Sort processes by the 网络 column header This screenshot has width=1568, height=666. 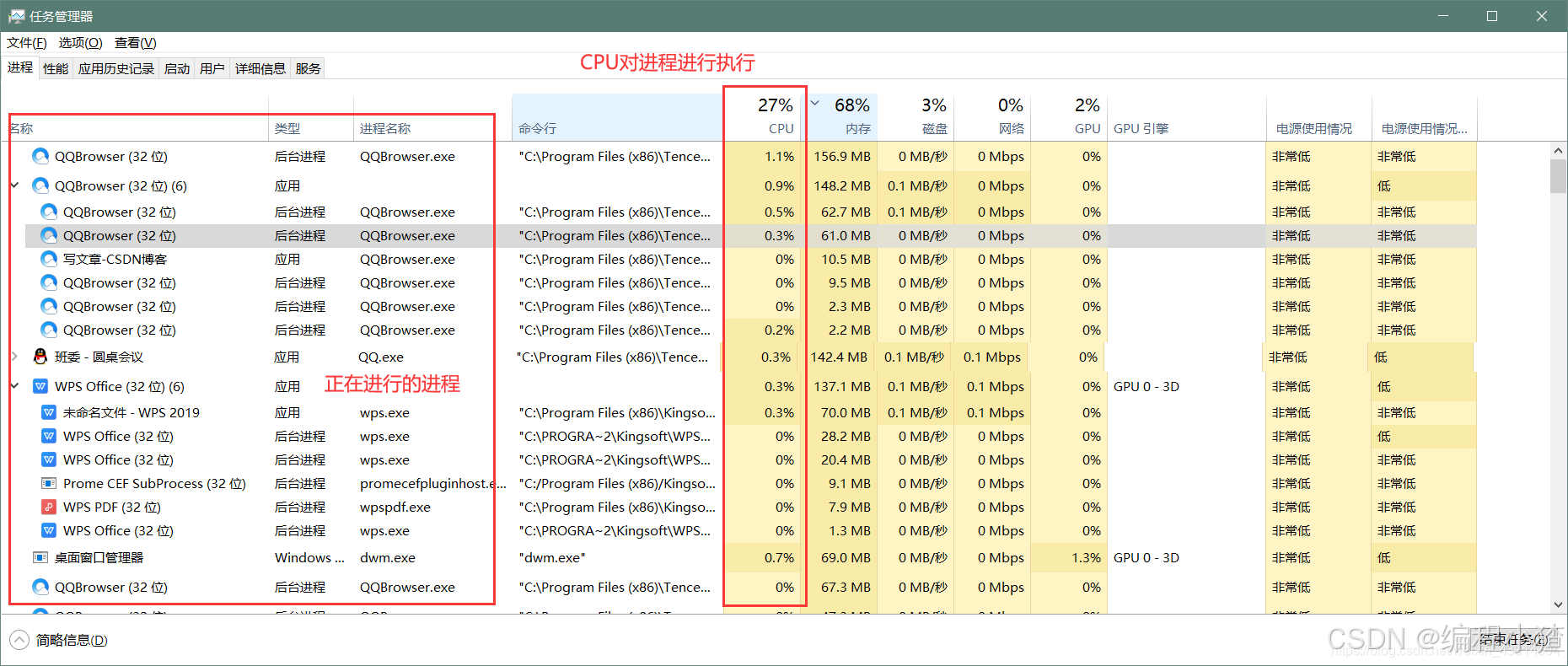click(992, 117)
